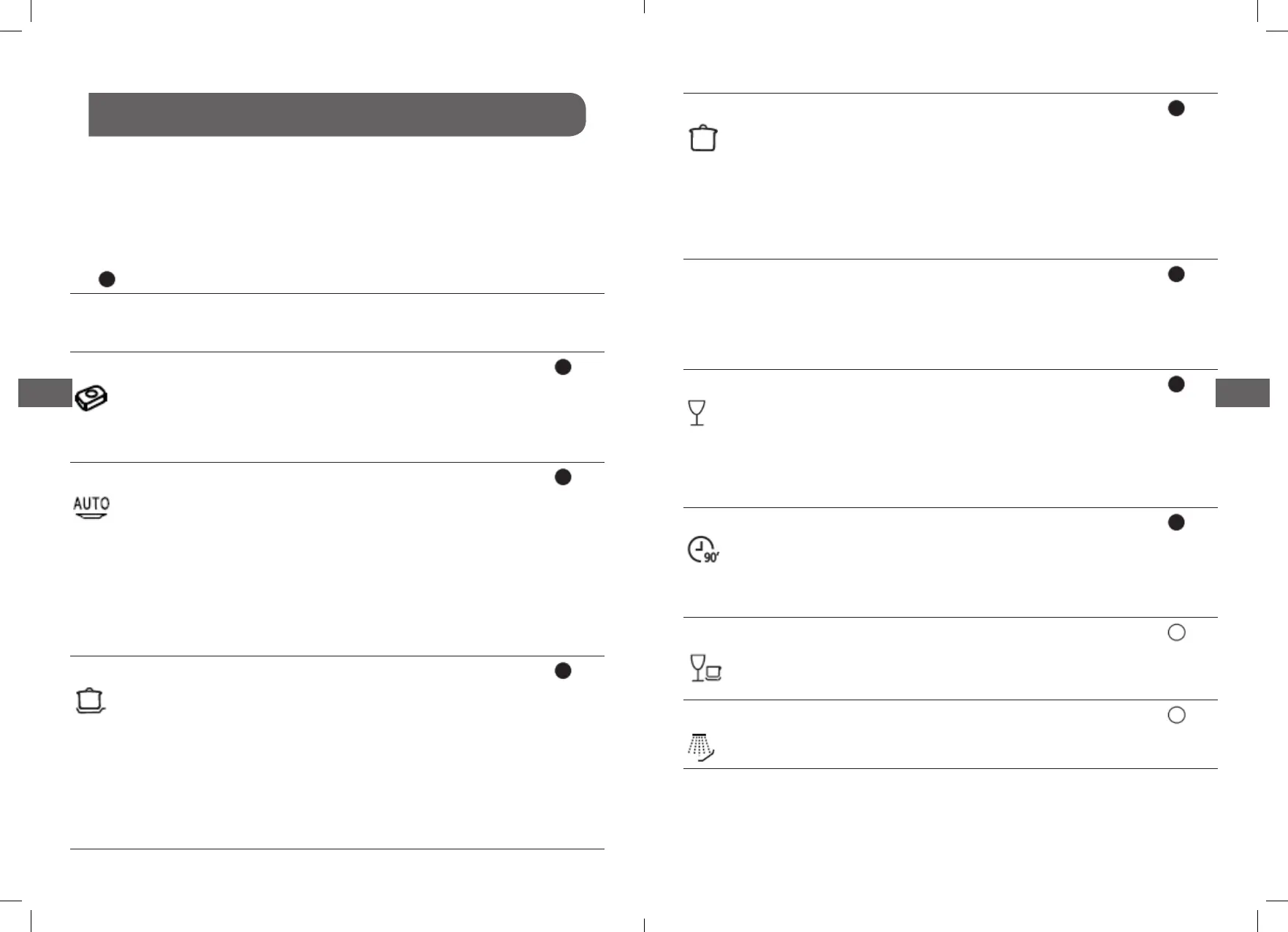Click filled circle in pot-on-plate row
Image resolution: width=1288 pixels, height=932 pixels.
[563, 670]
